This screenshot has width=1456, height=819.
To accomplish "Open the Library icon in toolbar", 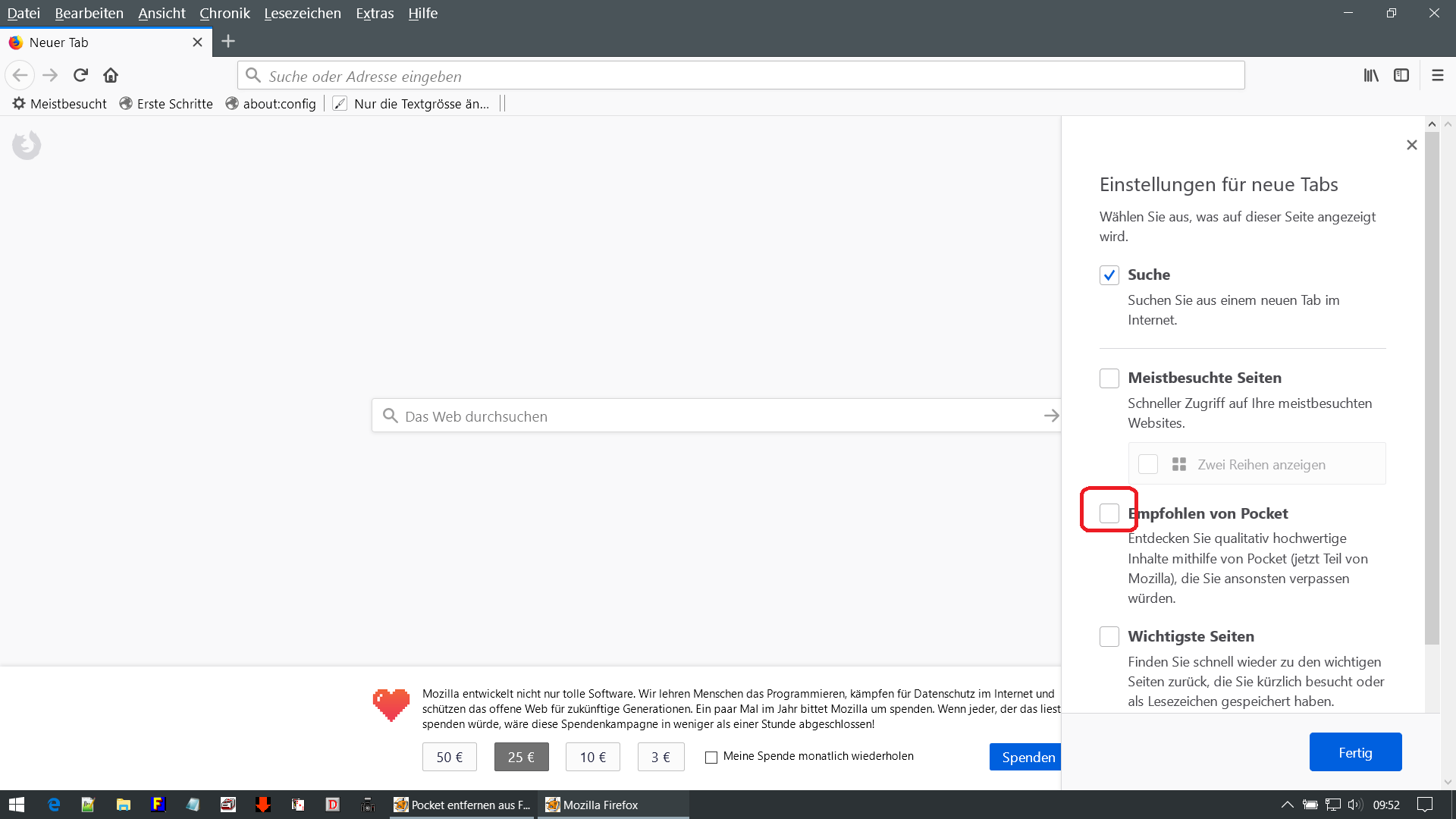I will (1371, 75).
